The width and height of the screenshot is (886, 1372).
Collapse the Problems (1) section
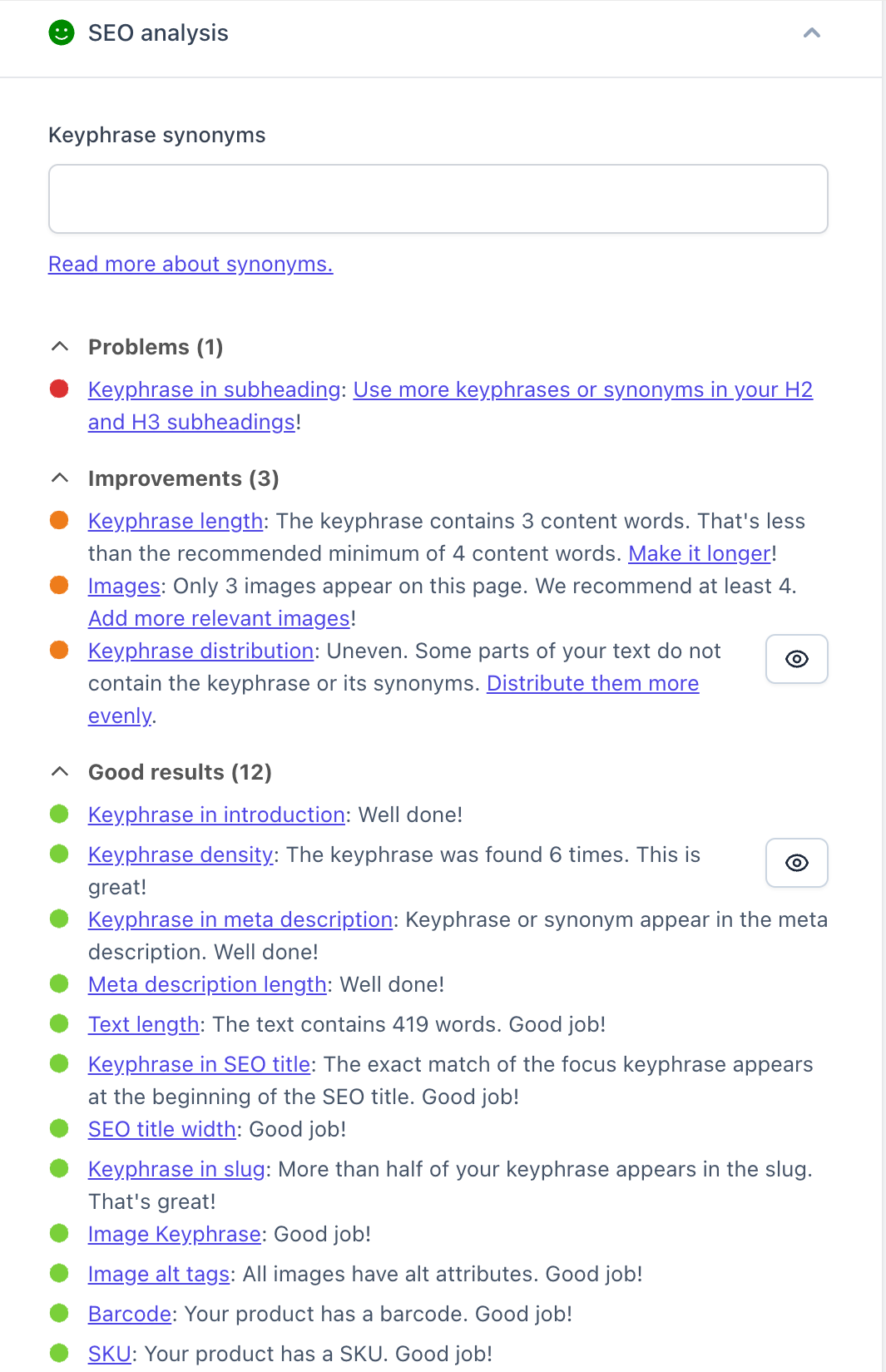[60, 347]
